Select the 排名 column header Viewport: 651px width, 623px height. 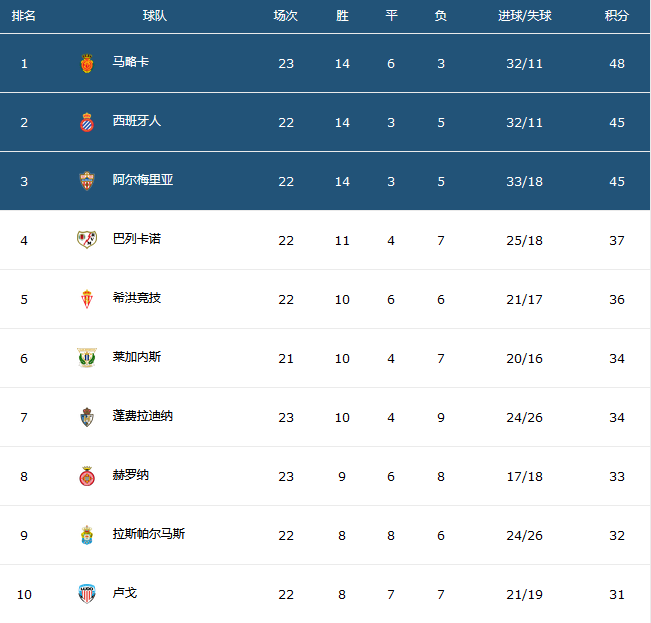point(24,16)
